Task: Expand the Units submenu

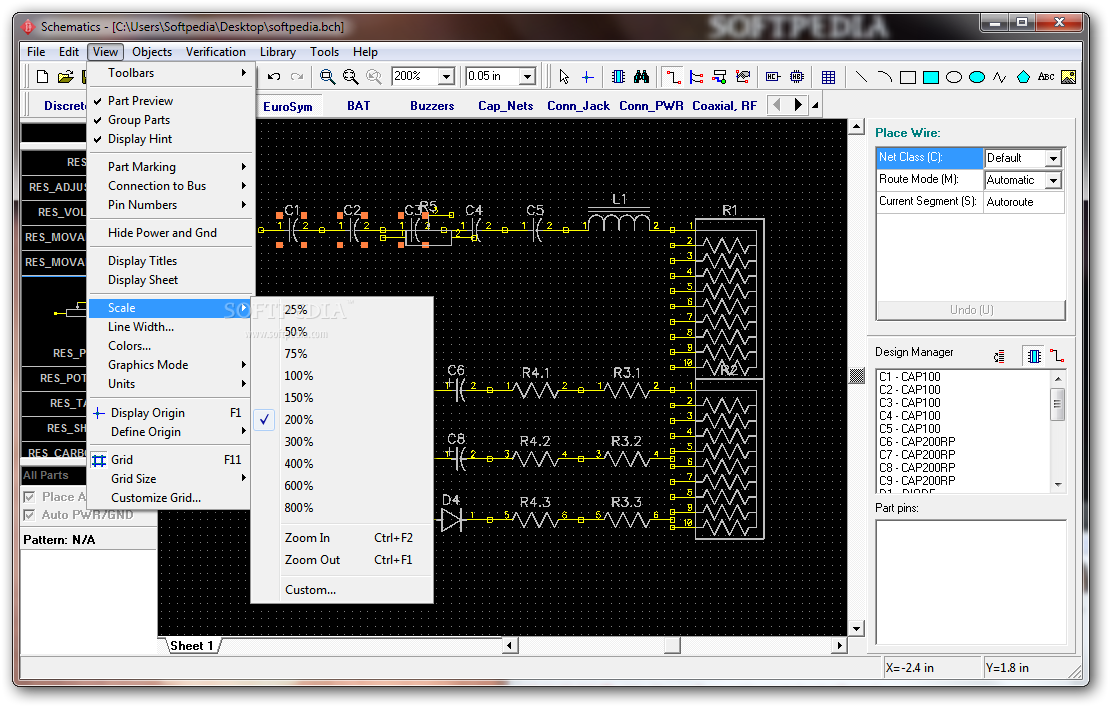Action: pos(170,384)
